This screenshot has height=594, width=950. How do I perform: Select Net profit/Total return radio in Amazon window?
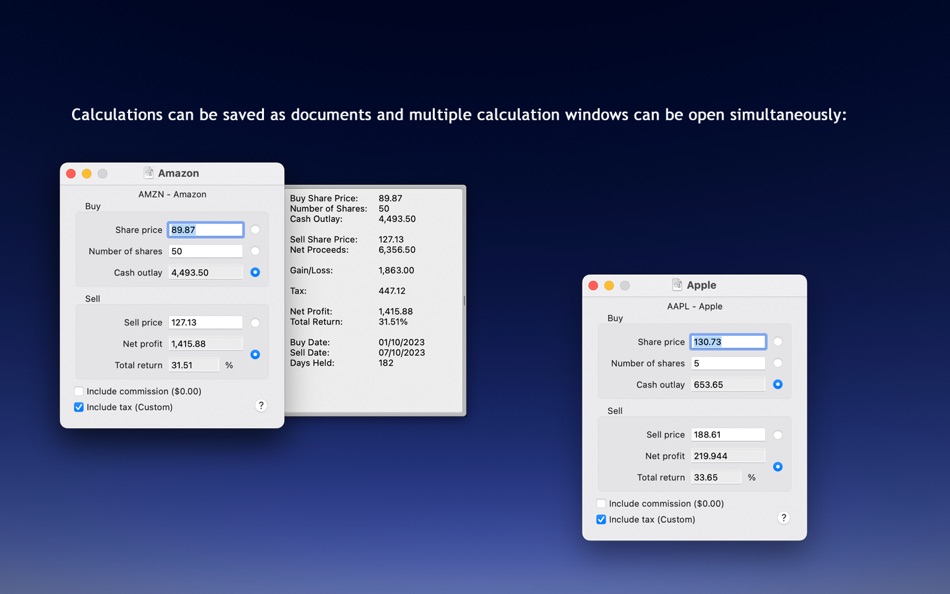[x=255, y=355]
